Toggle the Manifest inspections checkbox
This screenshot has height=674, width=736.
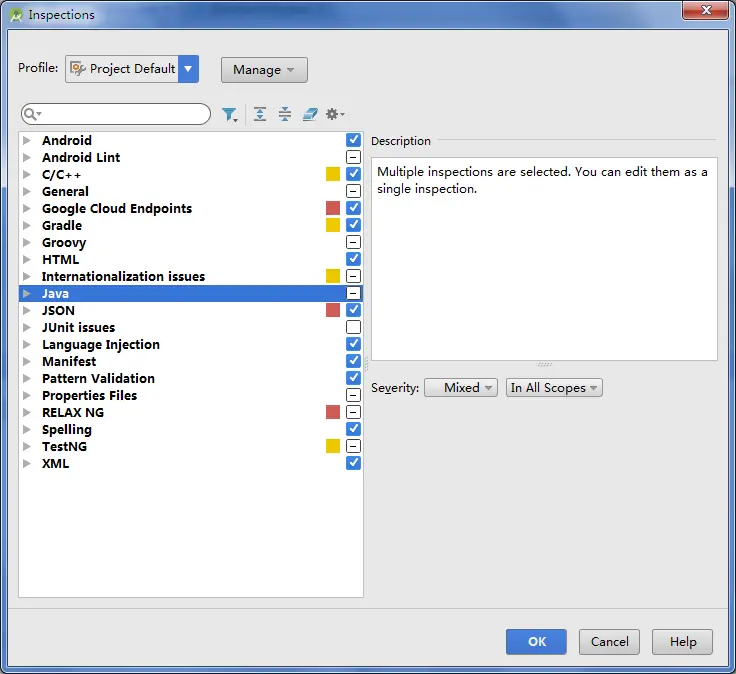(x=353, y=361)
